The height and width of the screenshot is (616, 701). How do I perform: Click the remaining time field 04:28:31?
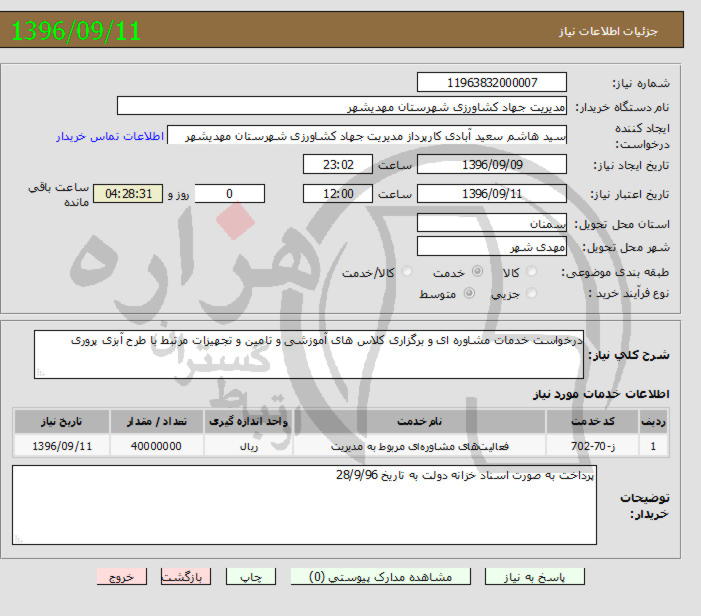(128, 194)
